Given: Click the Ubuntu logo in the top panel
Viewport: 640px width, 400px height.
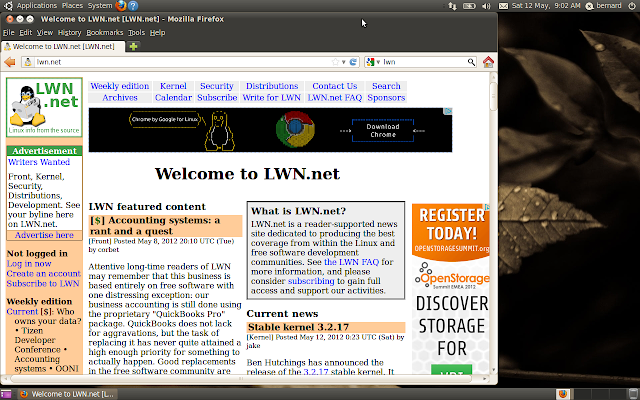Looking at the screenshot, I should tap(8, 6).
